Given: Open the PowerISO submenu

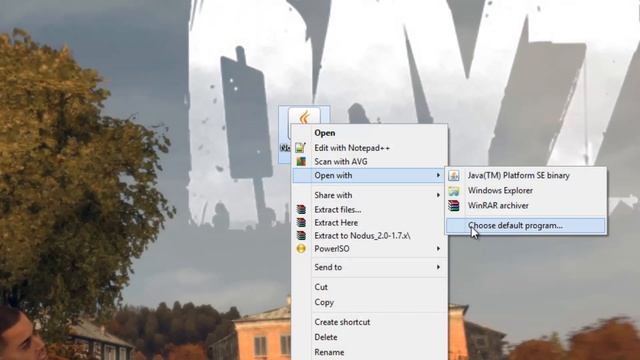Looking at the screenshot, I should click(x=369, y=249).
